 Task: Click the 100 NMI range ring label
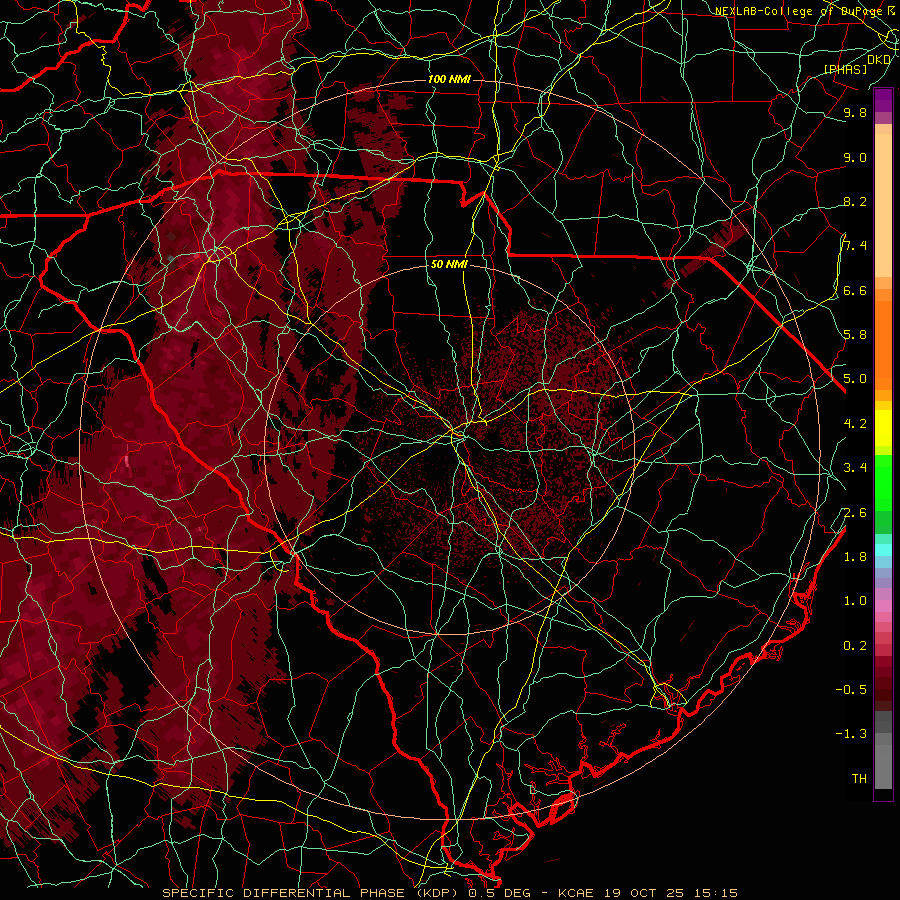449,79
